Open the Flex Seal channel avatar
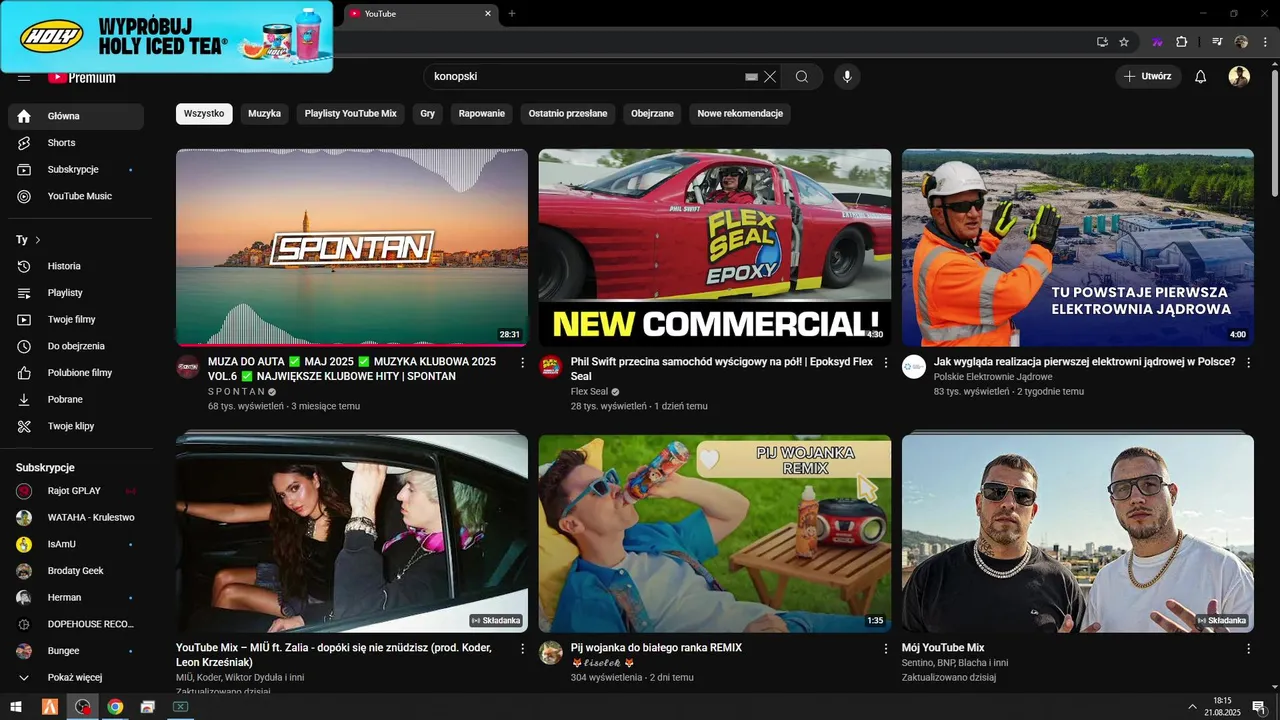 [x=551, y=366]
